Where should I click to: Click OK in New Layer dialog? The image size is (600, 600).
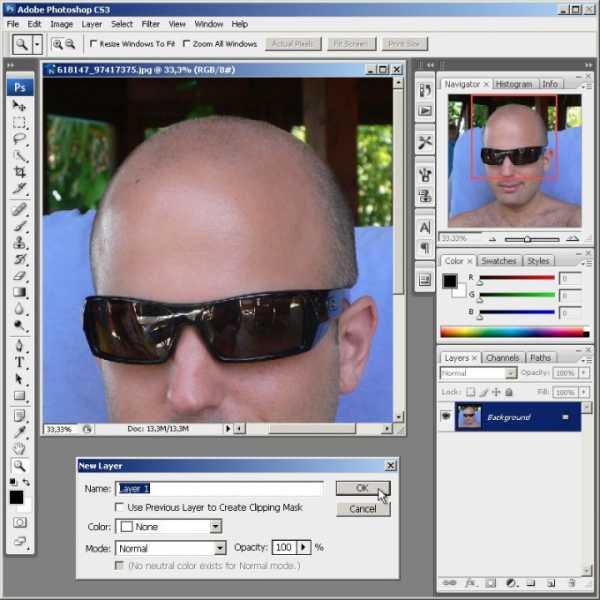363,488
